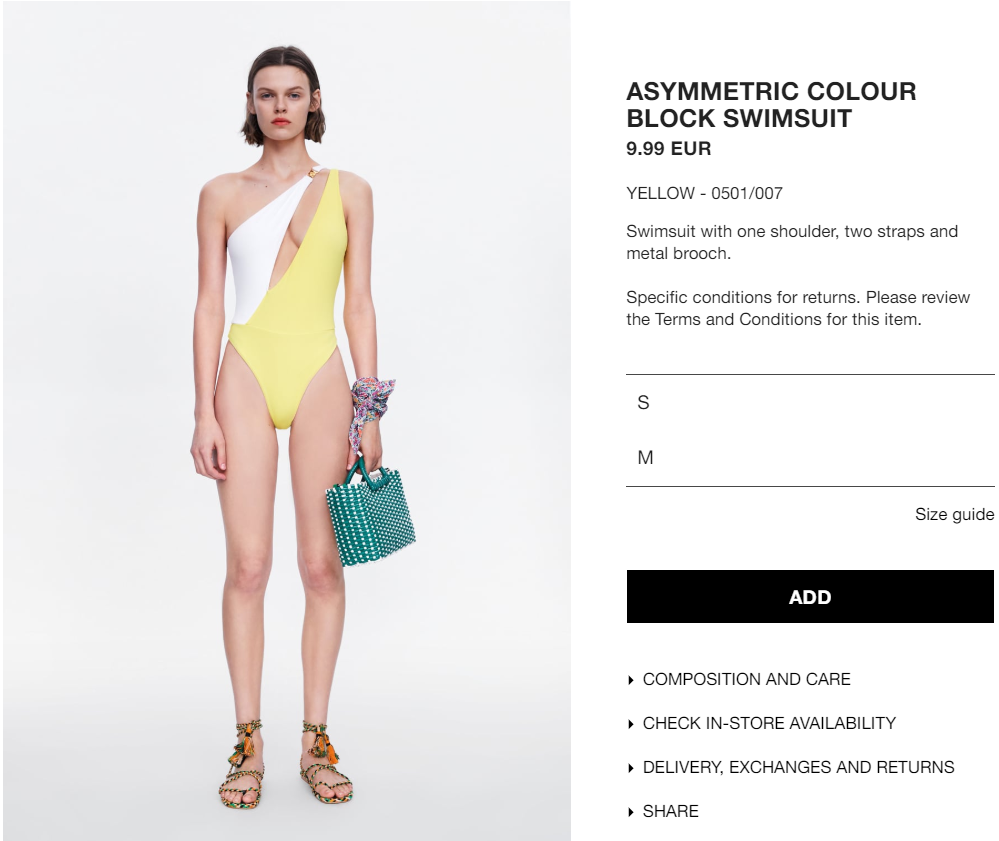Click the triangle icon next to Check In-Store Availability
This screenshot has height=841, width=999.
point(631,724)
